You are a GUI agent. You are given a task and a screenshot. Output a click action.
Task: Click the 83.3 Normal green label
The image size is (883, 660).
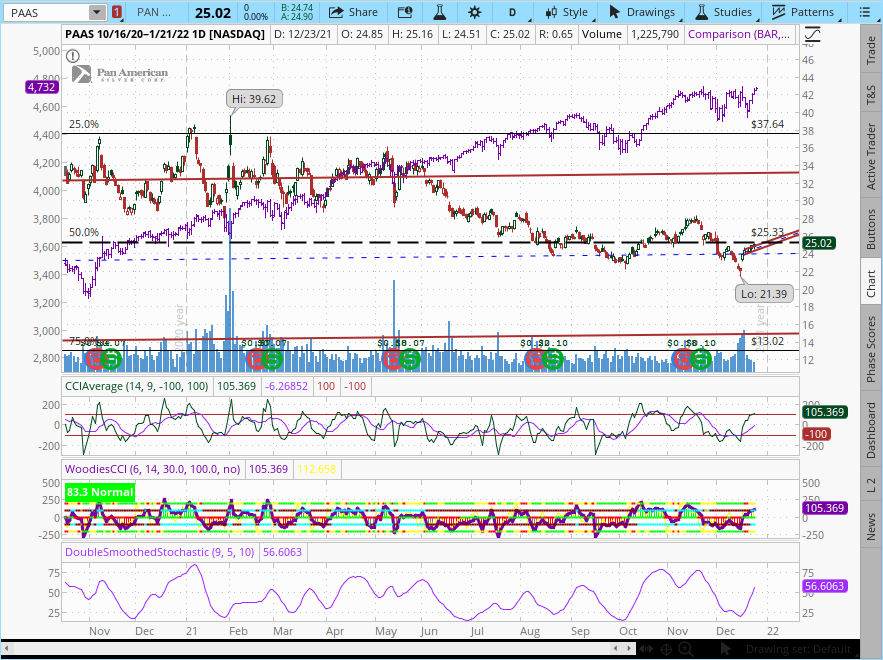pyautogui.click(x=100, y=492)
